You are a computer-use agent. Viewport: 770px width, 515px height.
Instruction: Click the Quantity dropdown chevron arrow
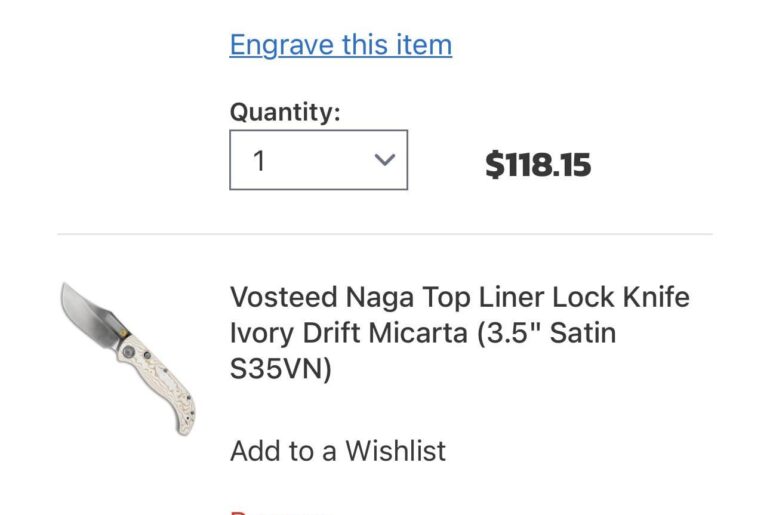coord(384,160)
